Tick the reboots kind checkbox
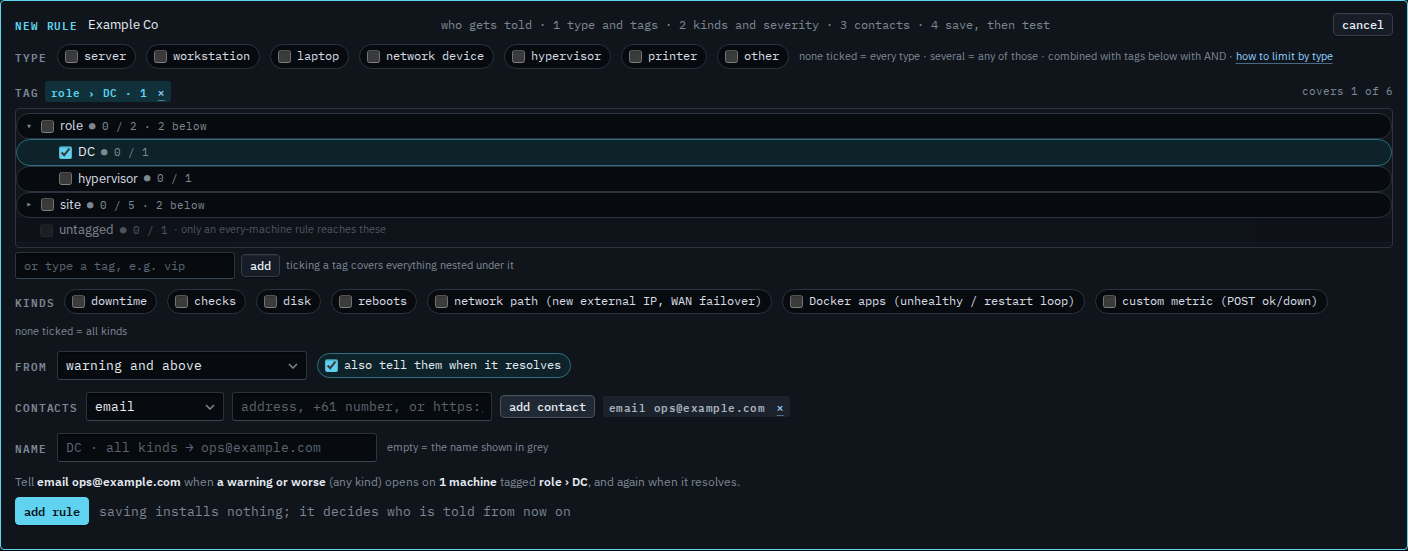 (x=345, y=301)
